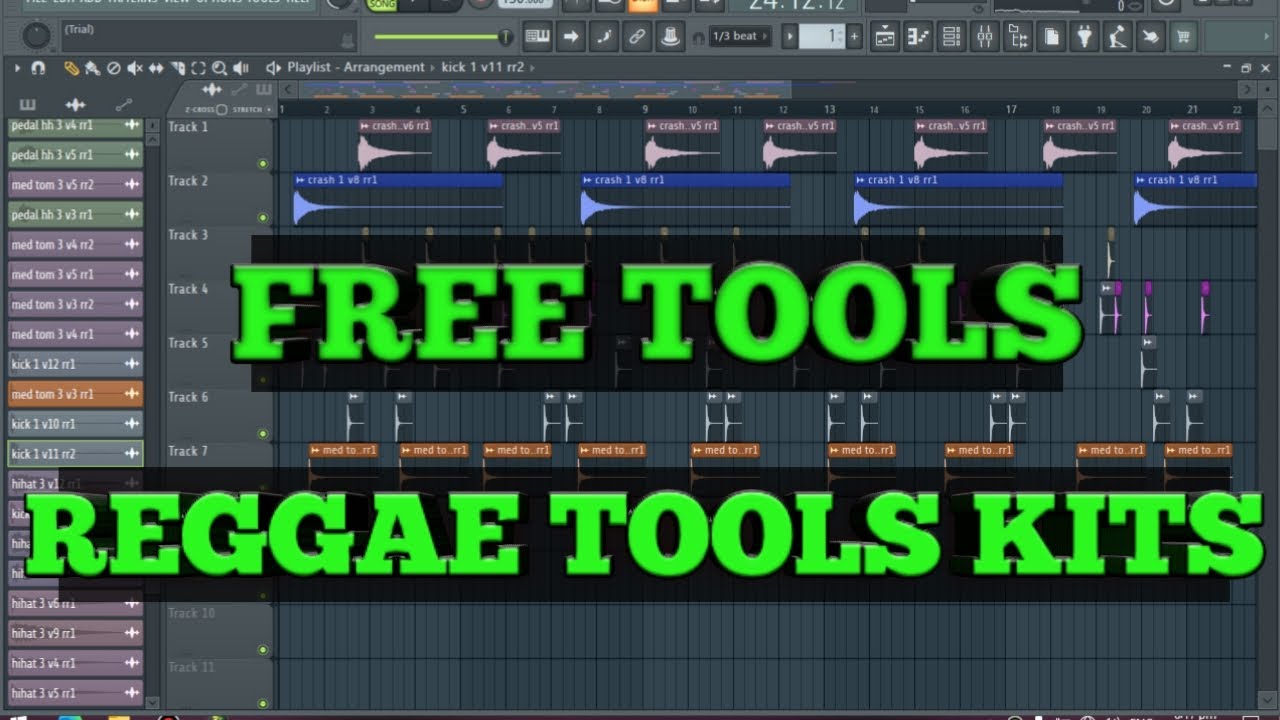
Task: Open the Piano roll from toolbar
Action: (918, 37)
